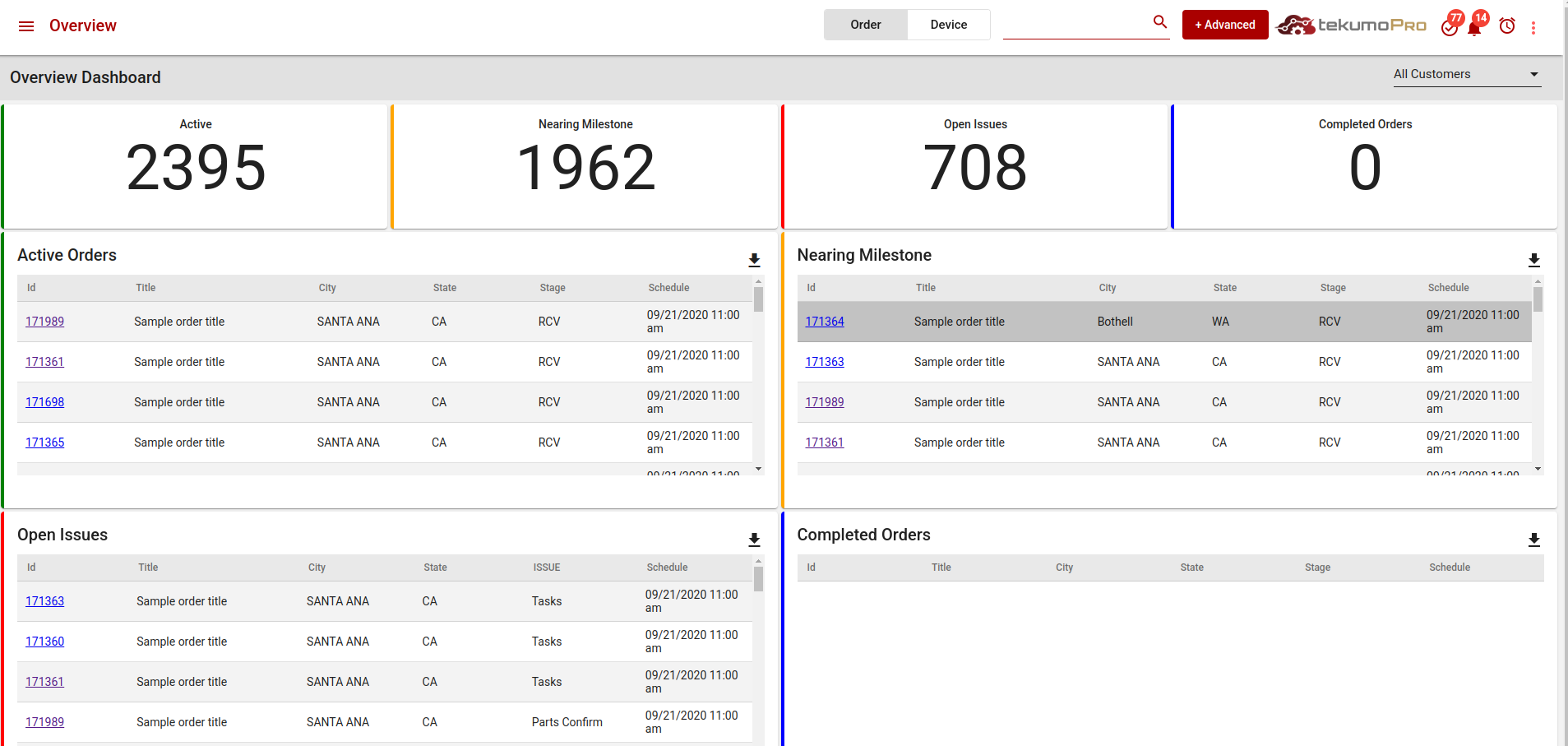Switch search mode to Order
1568x746 pixels.
click(866, 25)
